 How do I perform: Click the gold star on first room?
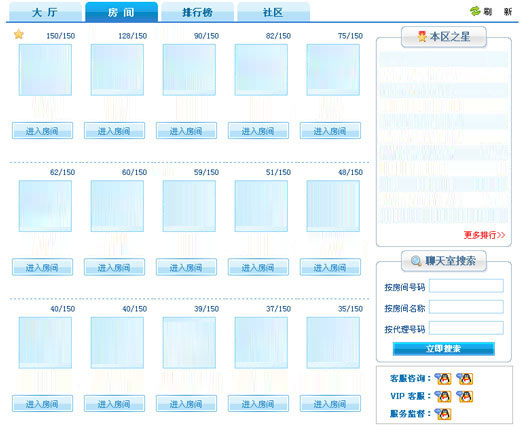coord(19,34)
